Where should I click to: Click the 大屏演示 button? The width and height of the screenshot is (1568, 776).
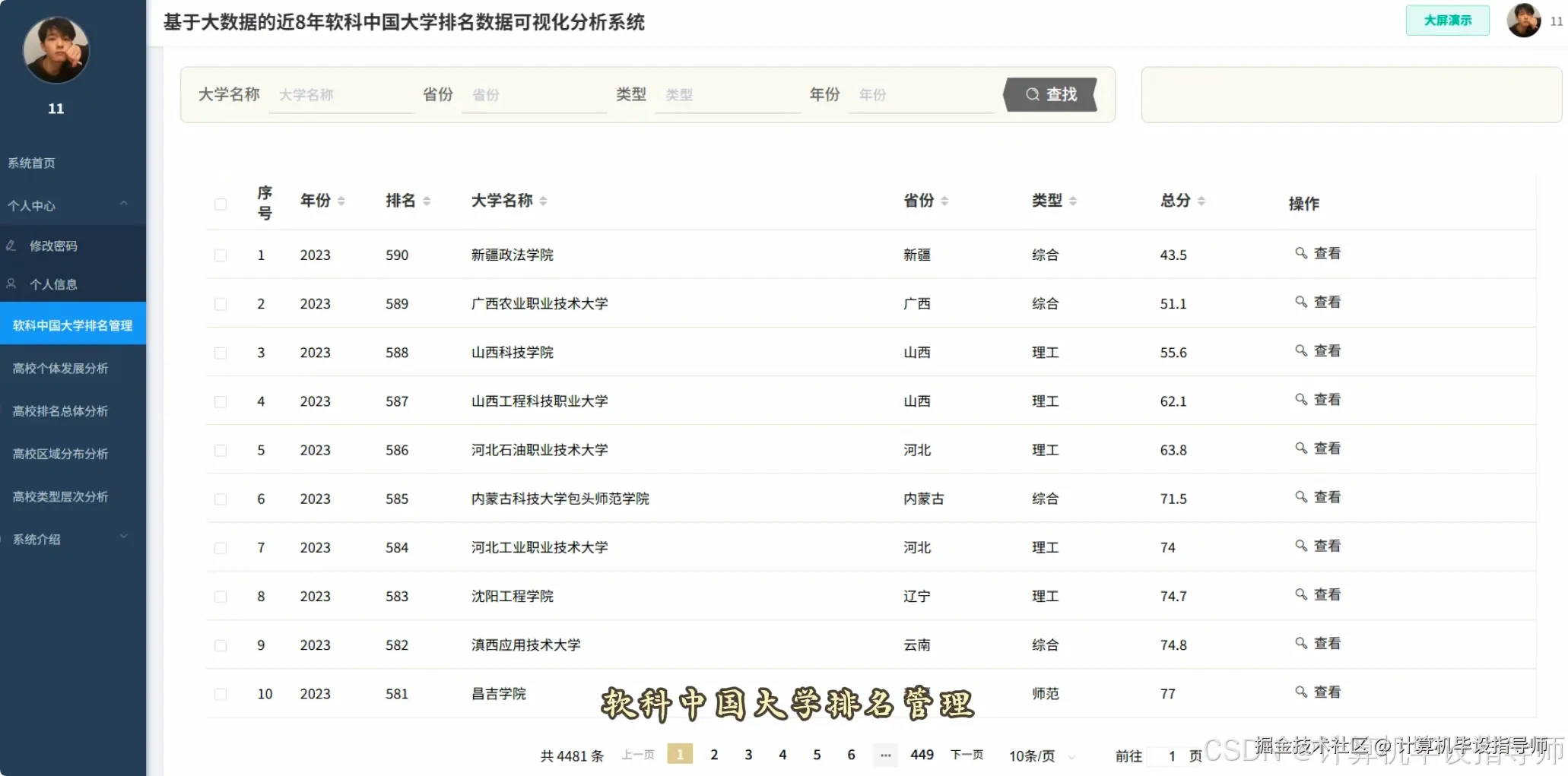point(1447,21)
